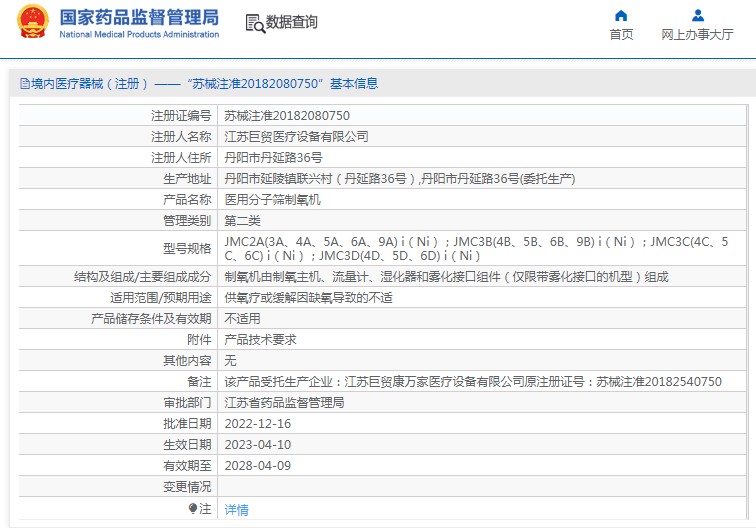Go to 首页 text link
756x528 pixels.
point(621,35)
